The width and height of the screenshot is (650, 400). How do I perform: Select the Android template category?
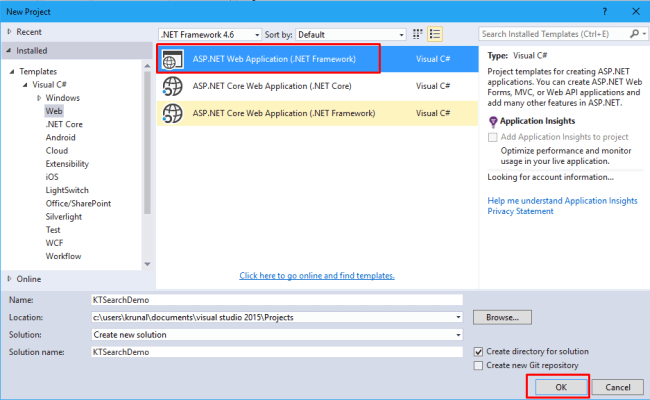tap(61, 138)
